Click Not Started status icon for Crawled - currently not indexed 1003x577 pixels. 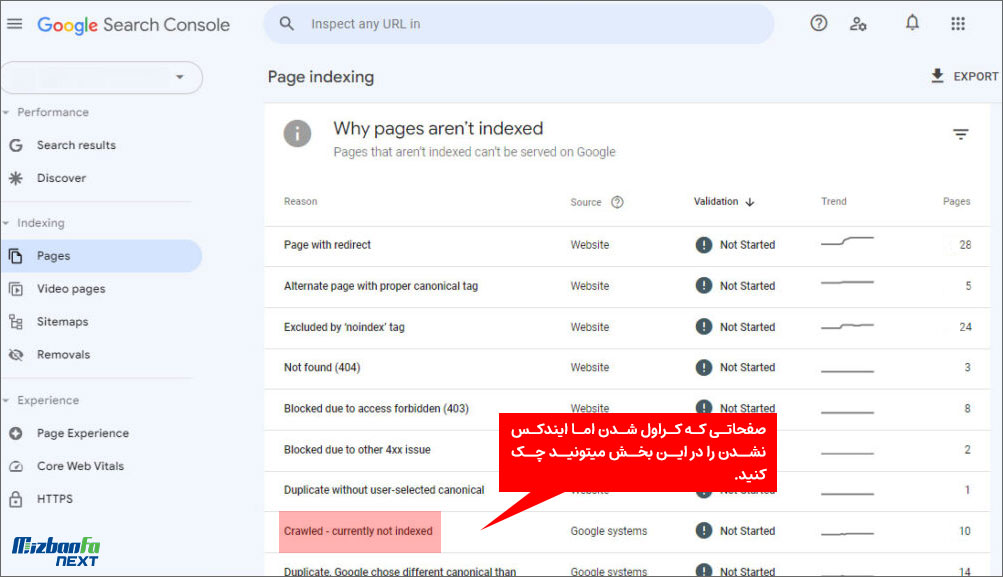(704, 531)
